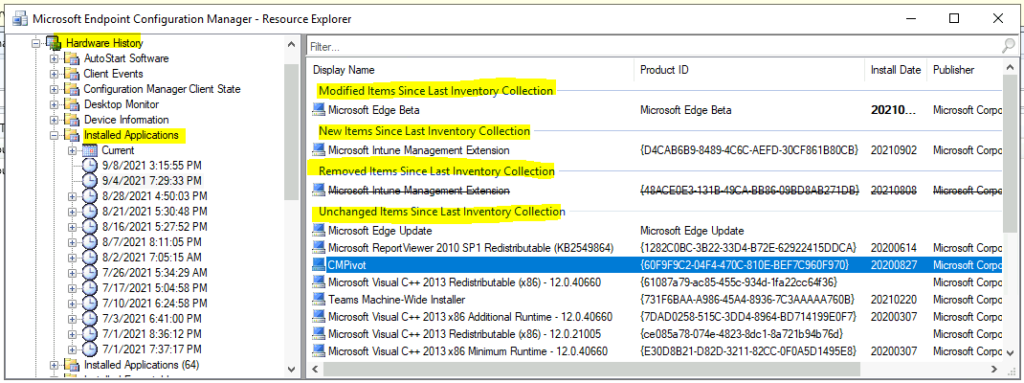Click the list horizontal scroll left arrow
The height and width of the screenshot is (383, 1024).
[314, 370]
